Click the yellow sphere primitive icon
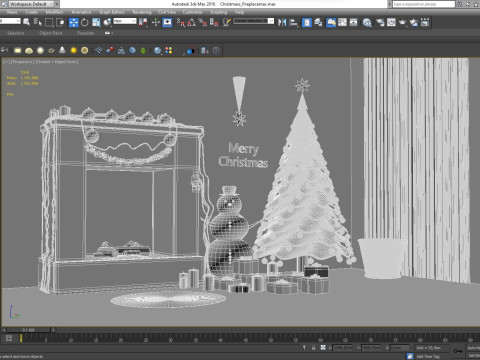Screen dimensions: 480x360 point(40,50)
